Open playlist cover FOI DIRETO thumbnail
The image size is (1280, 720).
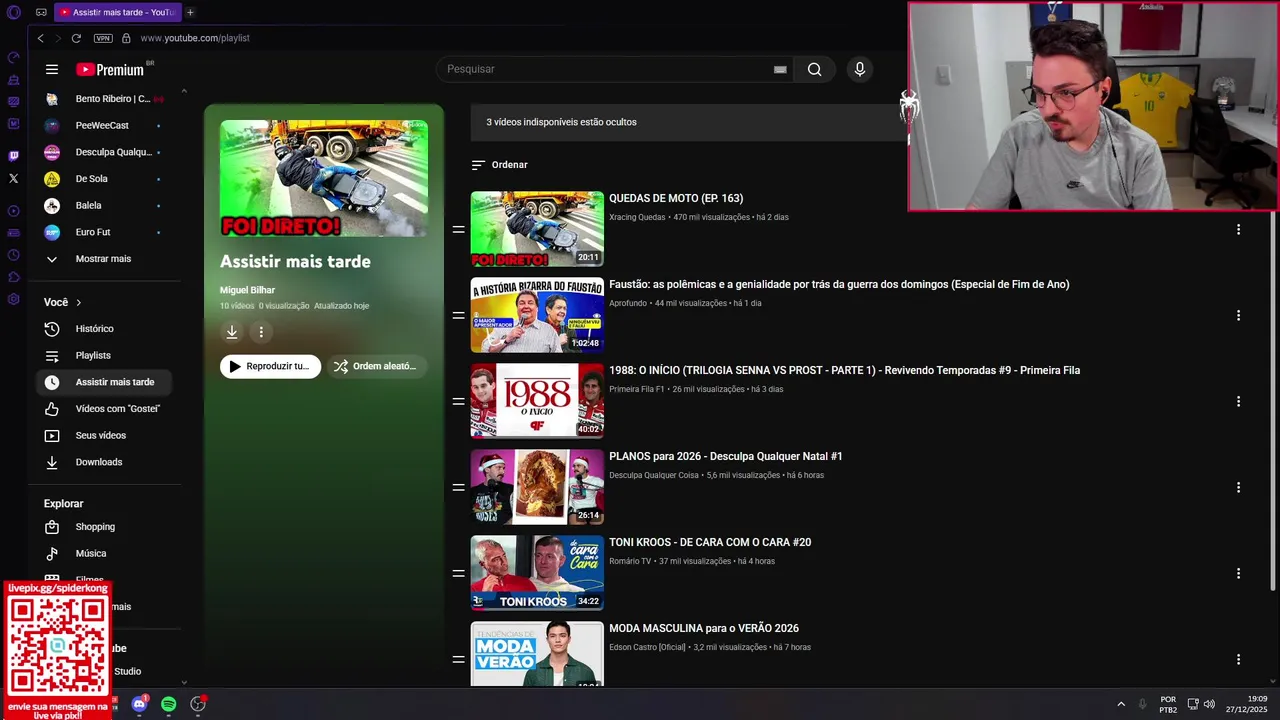pos(324,178)
